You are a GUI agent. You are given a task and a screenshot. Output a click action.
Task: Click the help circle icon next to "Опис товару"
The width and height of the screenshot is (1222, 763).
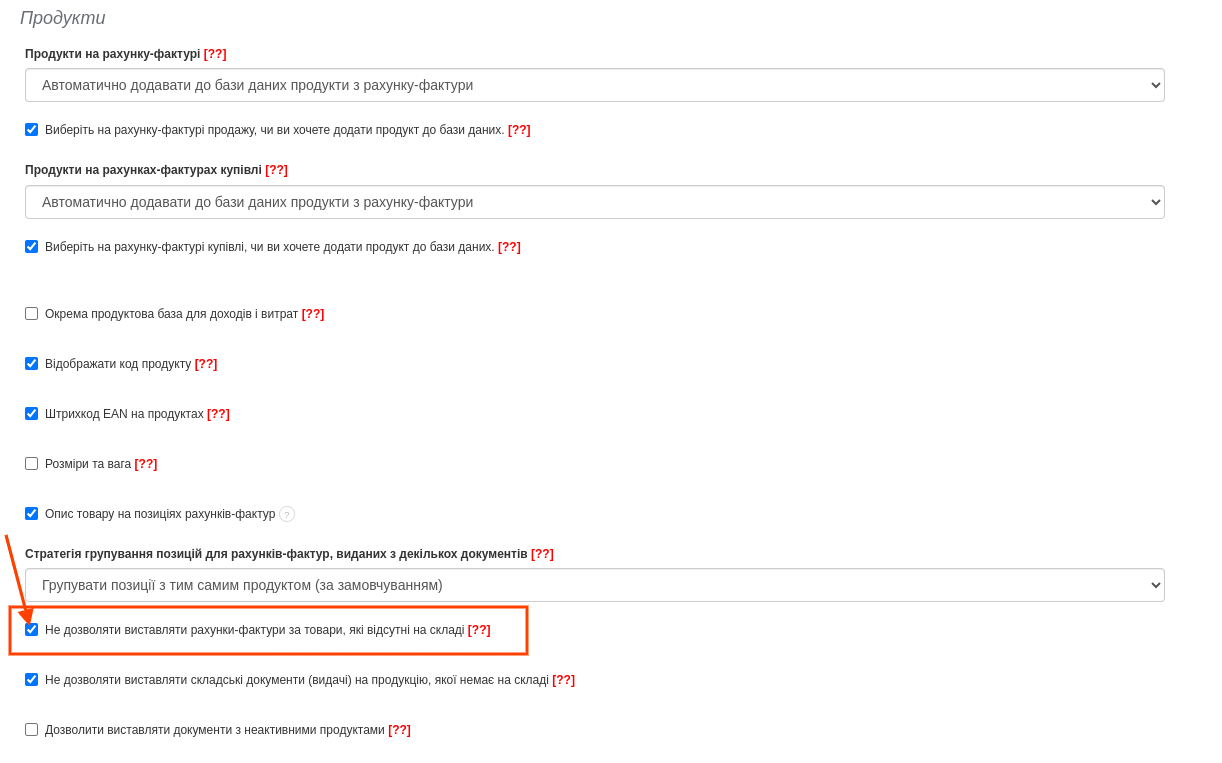[288, 513]
